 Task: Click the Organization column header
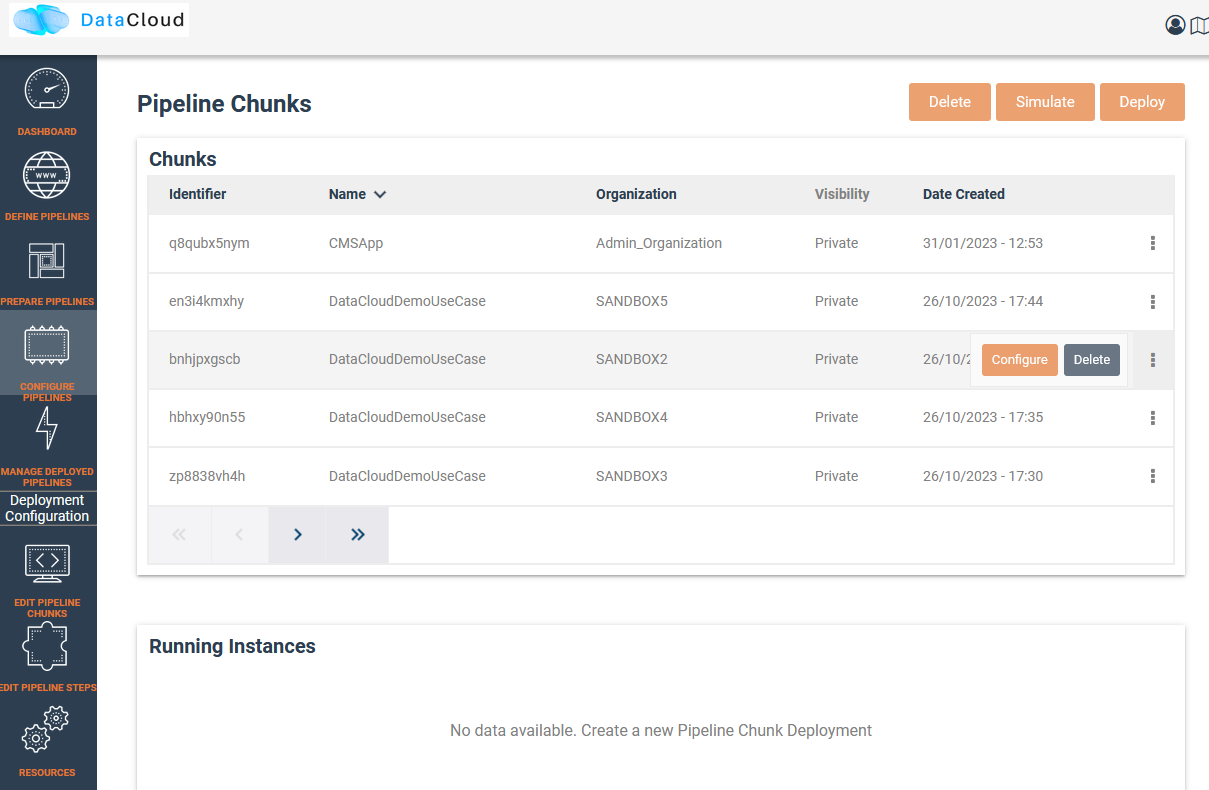pyautogui.click(x=636, y=194)
